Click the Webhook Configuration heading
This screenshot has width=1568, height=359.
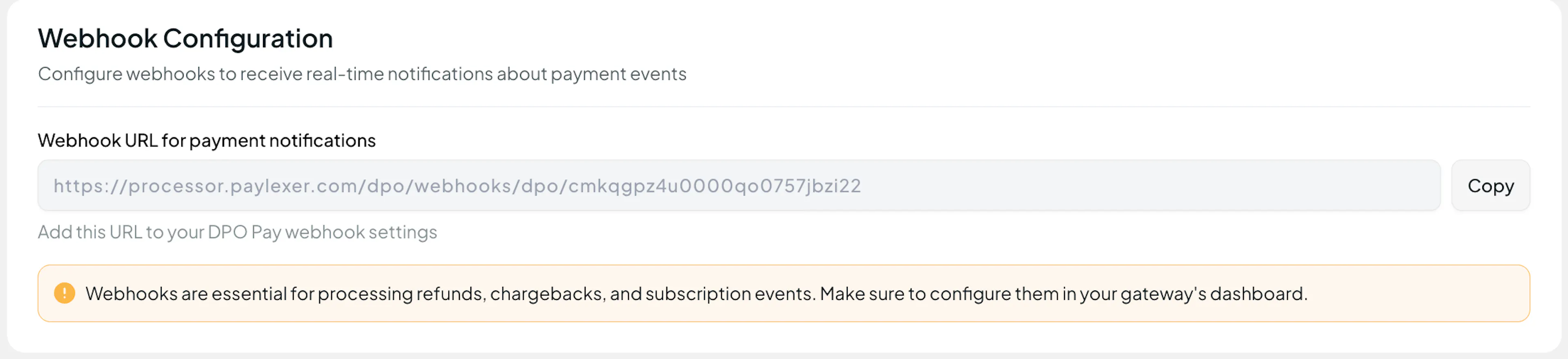[185, 38]
